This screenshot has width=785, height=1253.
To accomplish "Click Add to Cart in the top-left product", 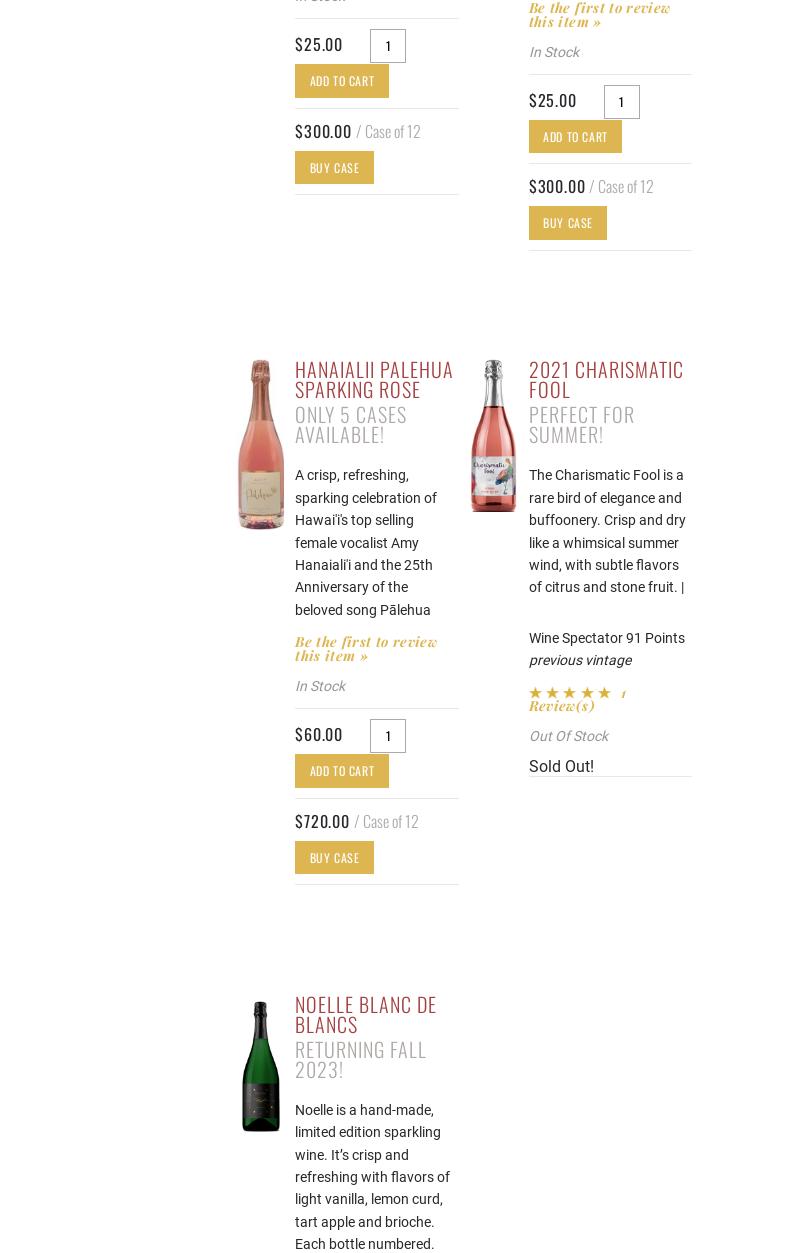I will [x=341, y=81].
